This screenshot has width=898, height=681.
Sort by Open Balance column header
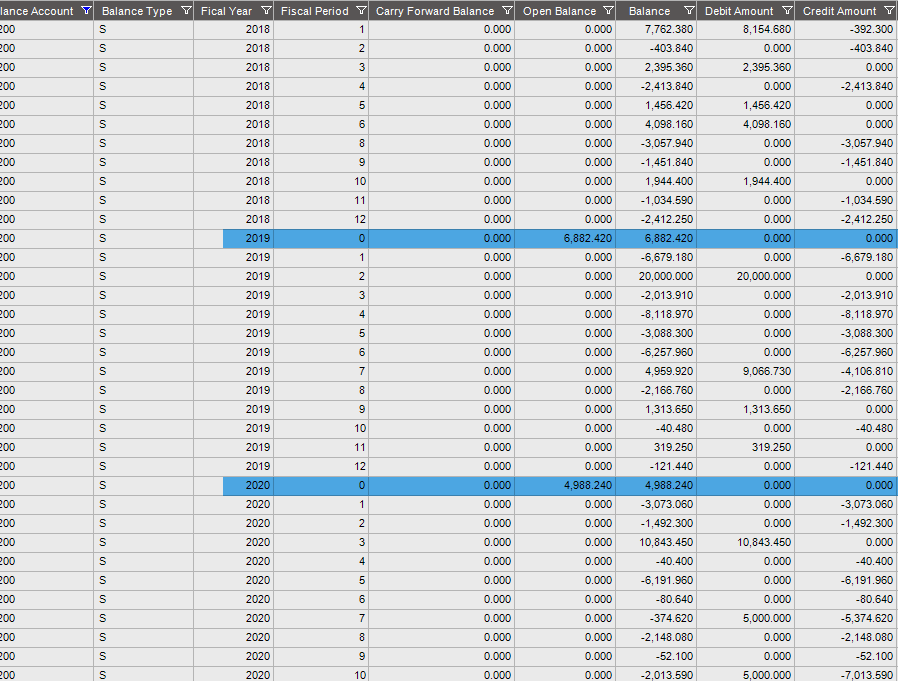pyautogui.click(x=560, y=11)
